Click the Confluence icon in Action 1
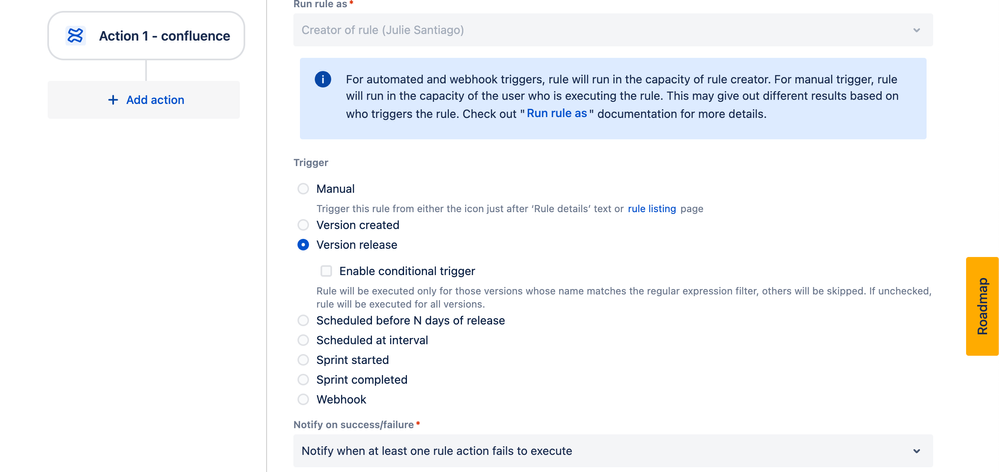Viewport: 999px width, 472px height. (75, 36)
